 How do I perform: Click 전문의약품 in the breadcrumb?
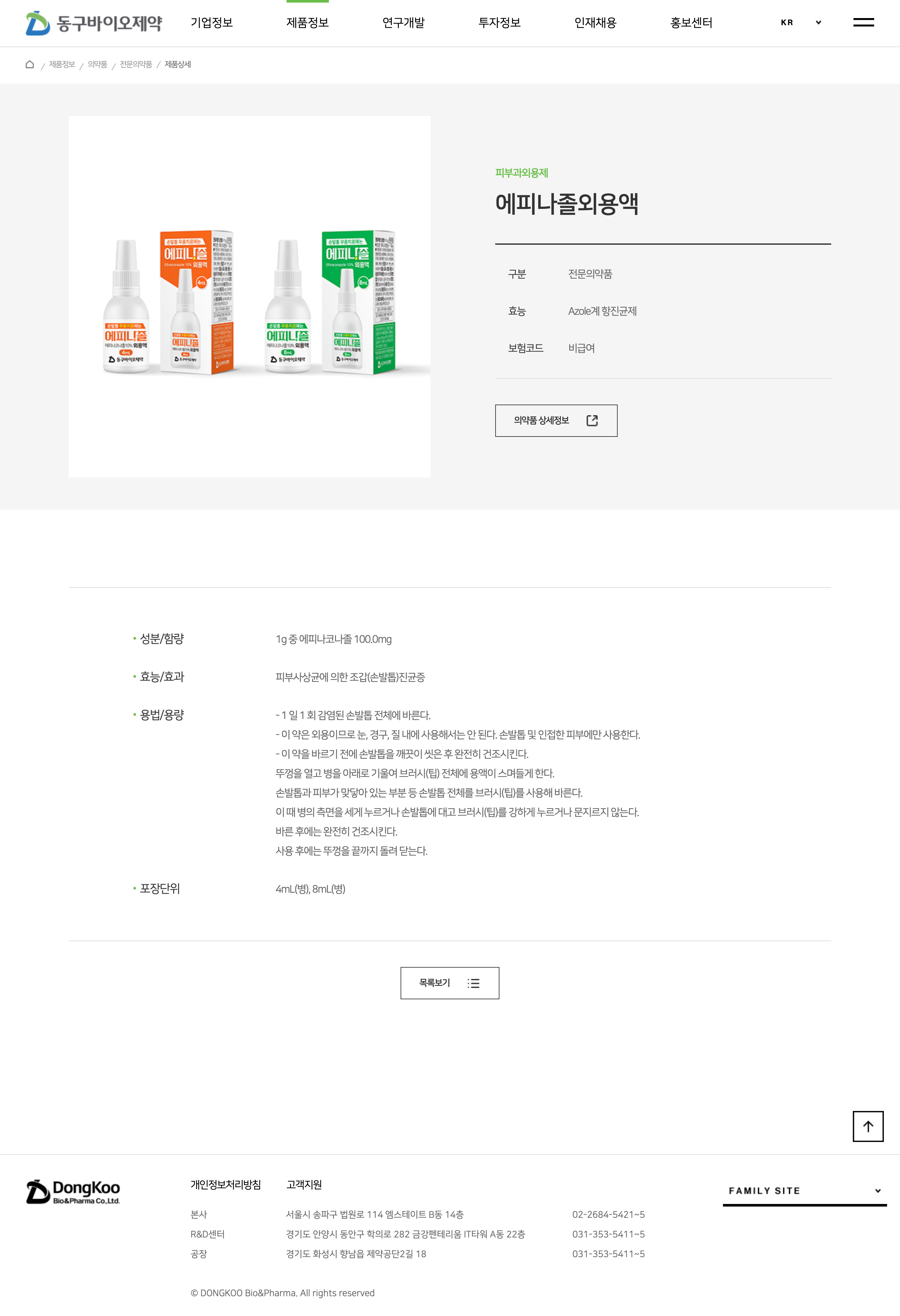point(136,65)
